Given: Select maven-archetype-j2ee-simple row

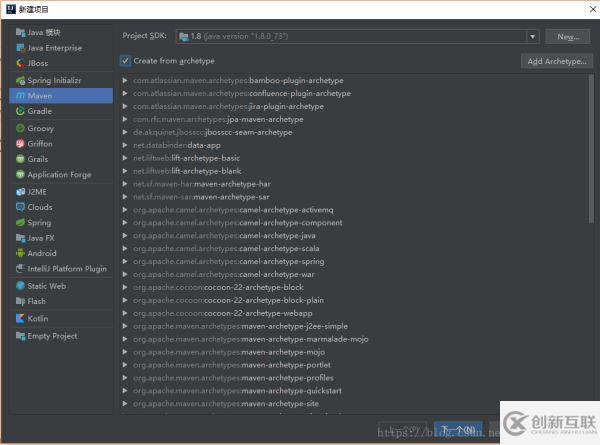Looking at the screenshot, I should tap(354, 326).
